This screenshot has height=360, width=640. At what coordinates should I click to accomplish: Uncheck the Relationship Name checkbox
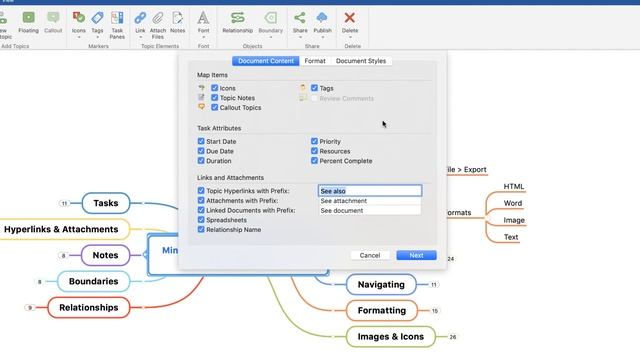tap(201, 229)
